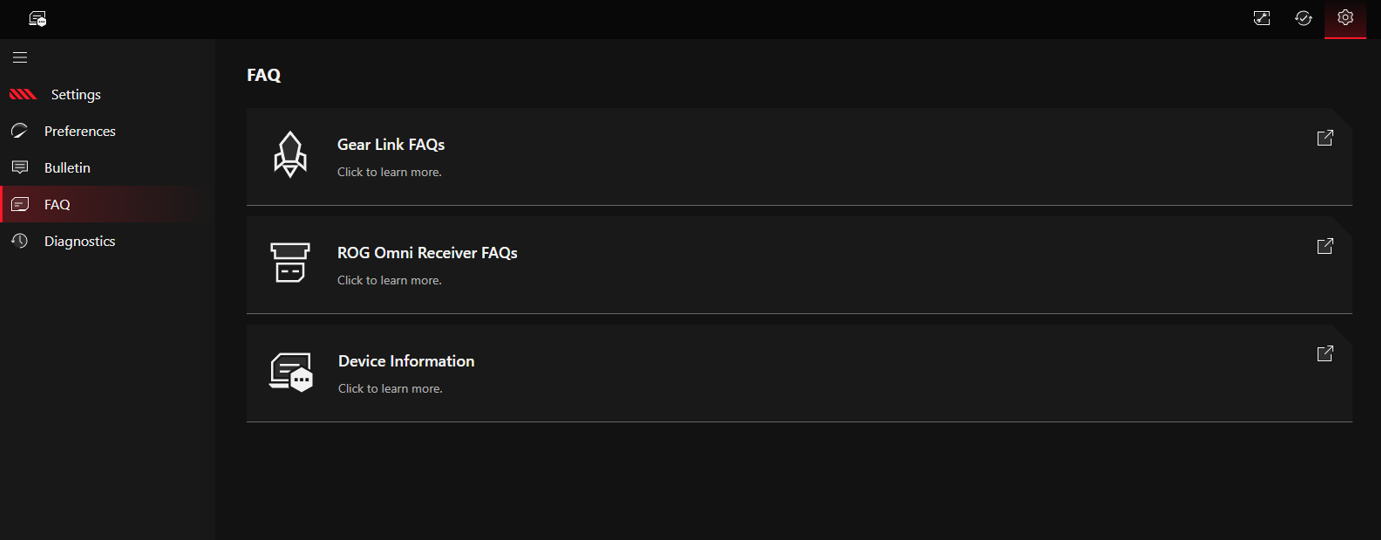Image resolution: width=1381 pixels, height=540 pixels.
Task: Open the update check icon with checkmark
Action: pyautogui.click(x=1303, y=18)
